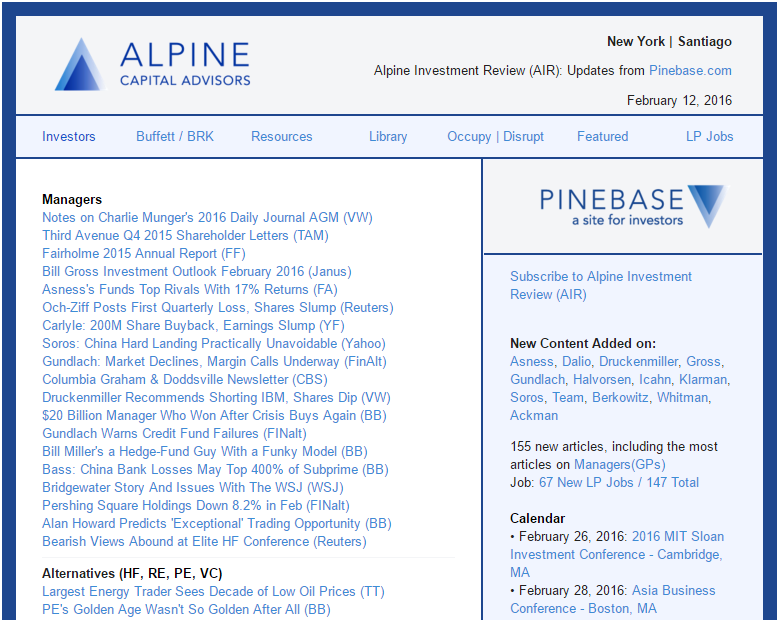782x620 pixels.
Task: Open Asness's Funds Top Rivals article
Action: tap(190, 289)
